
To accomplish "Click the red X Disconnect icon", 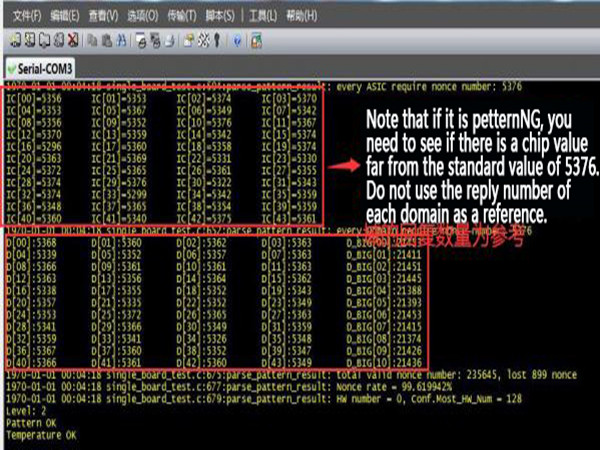I will click(73, 40).
